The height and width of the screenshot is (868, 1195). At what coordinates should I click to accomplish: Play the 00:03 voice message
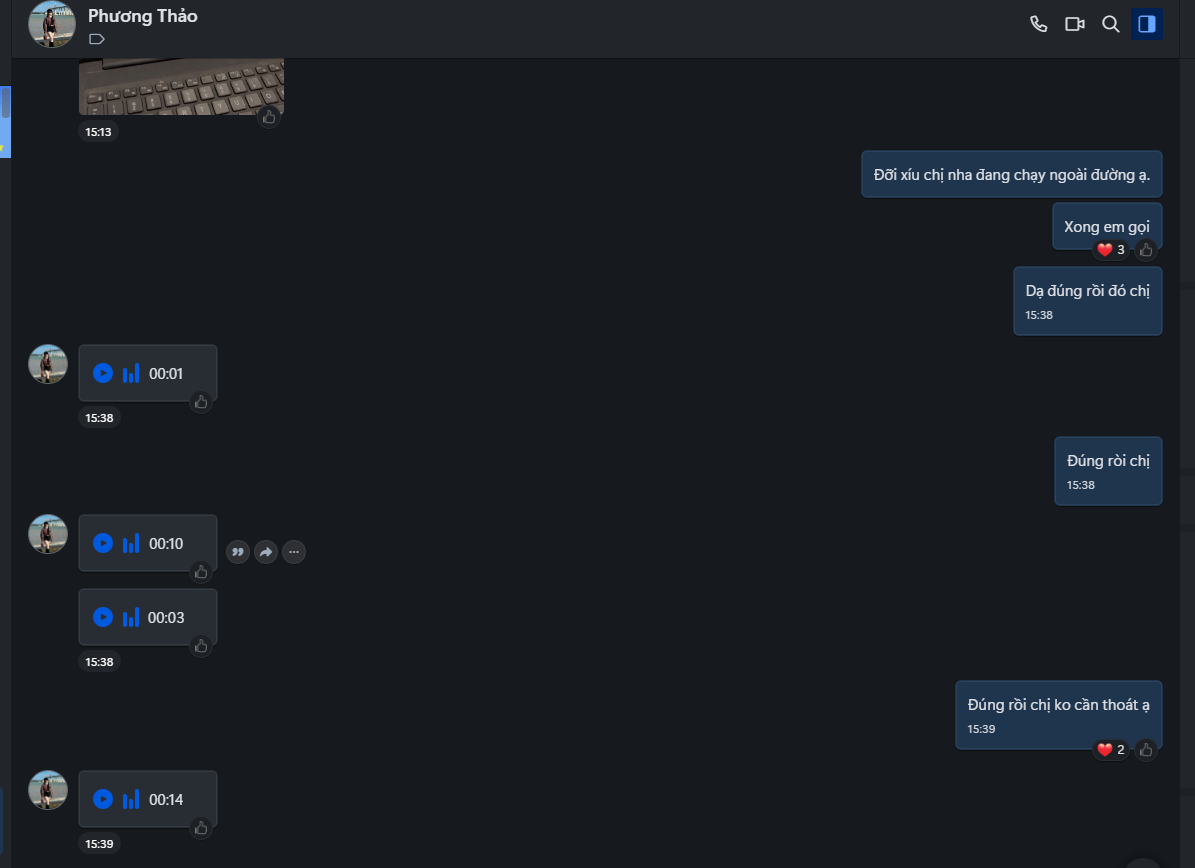(102, 617)
